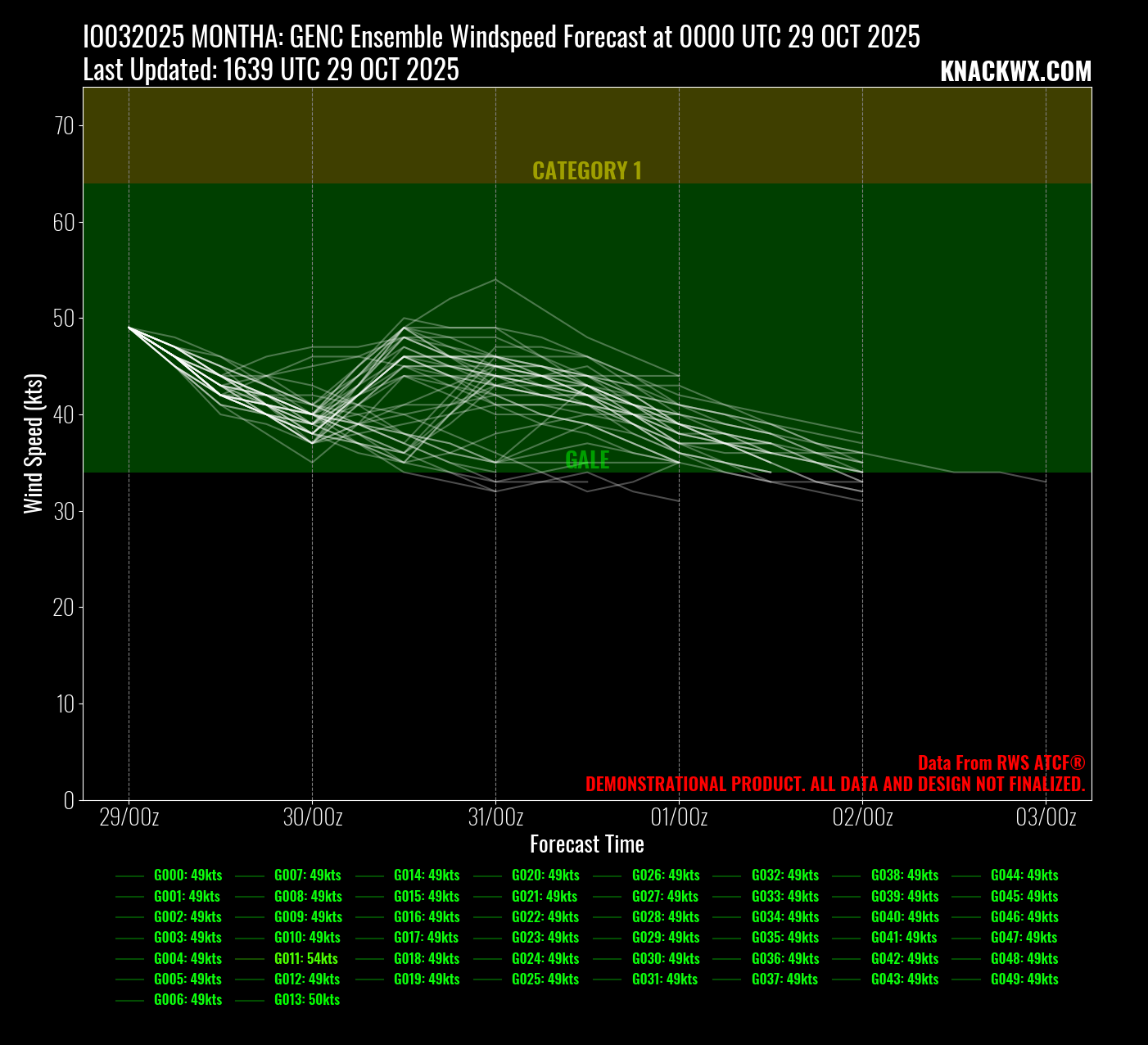Click the CATEGORY 1 band label
The image size is (1148, 1045).
tap(587, 170)
